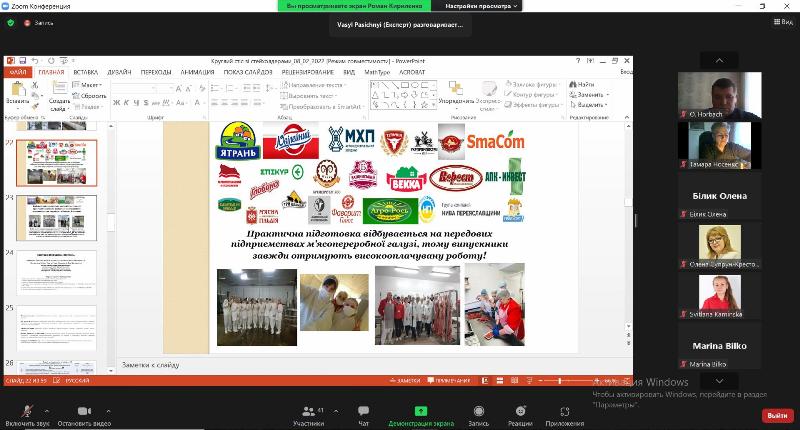Click Контур фигуры shape outline button
Image resolution: width=800 pixels, height=430 pixels.
click(530, 95)
